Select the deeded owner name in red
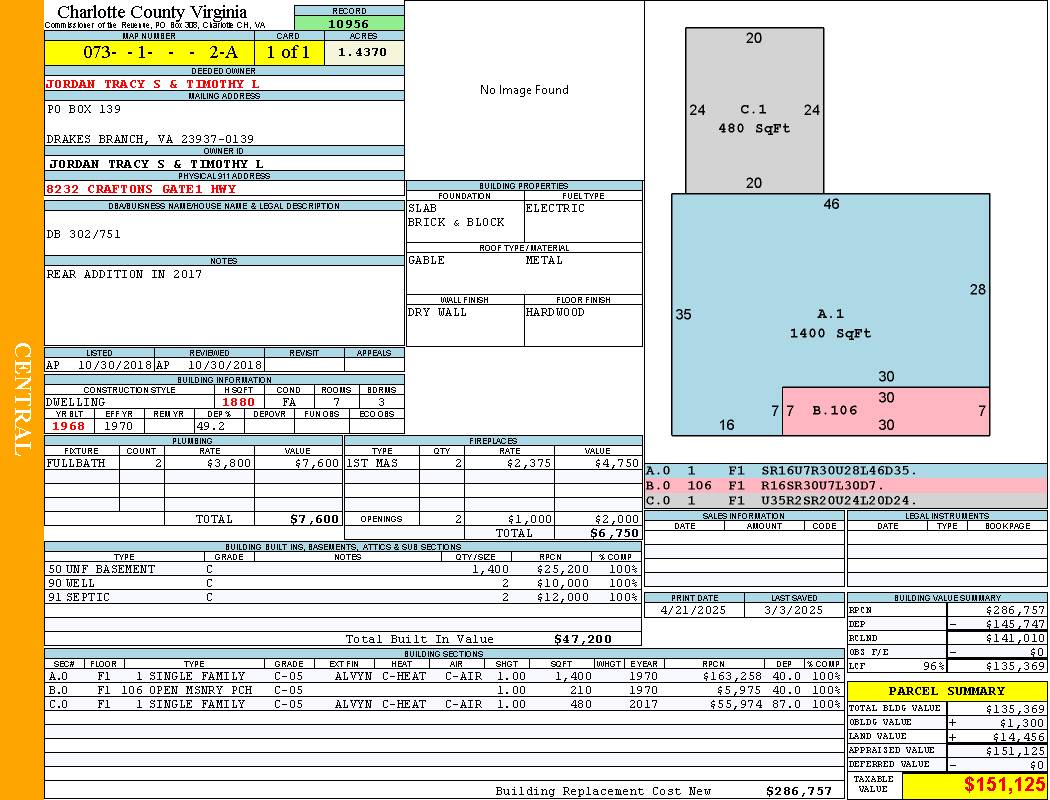The width and height of the screenshot is (1050, 800). (152, 84)
